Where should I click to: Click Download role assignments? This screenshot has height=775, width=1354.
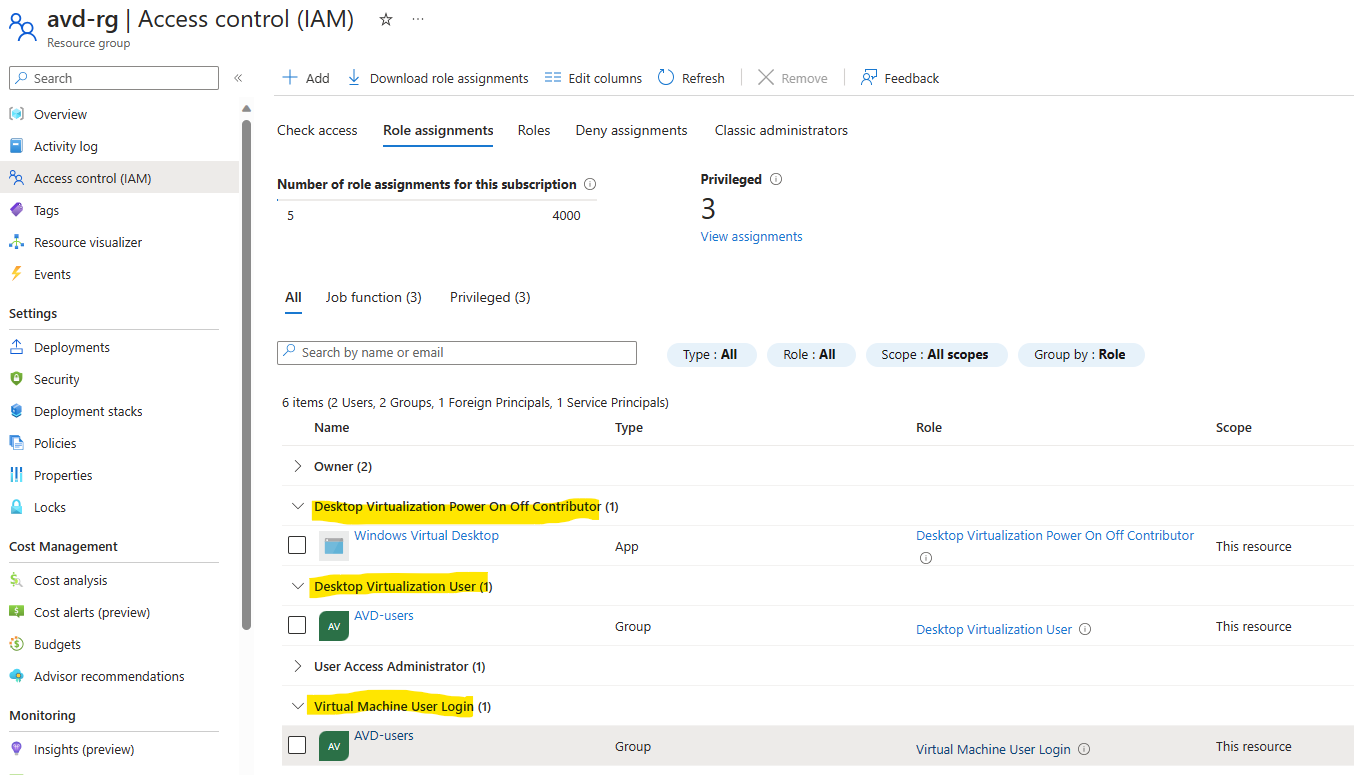click(438, 78)
